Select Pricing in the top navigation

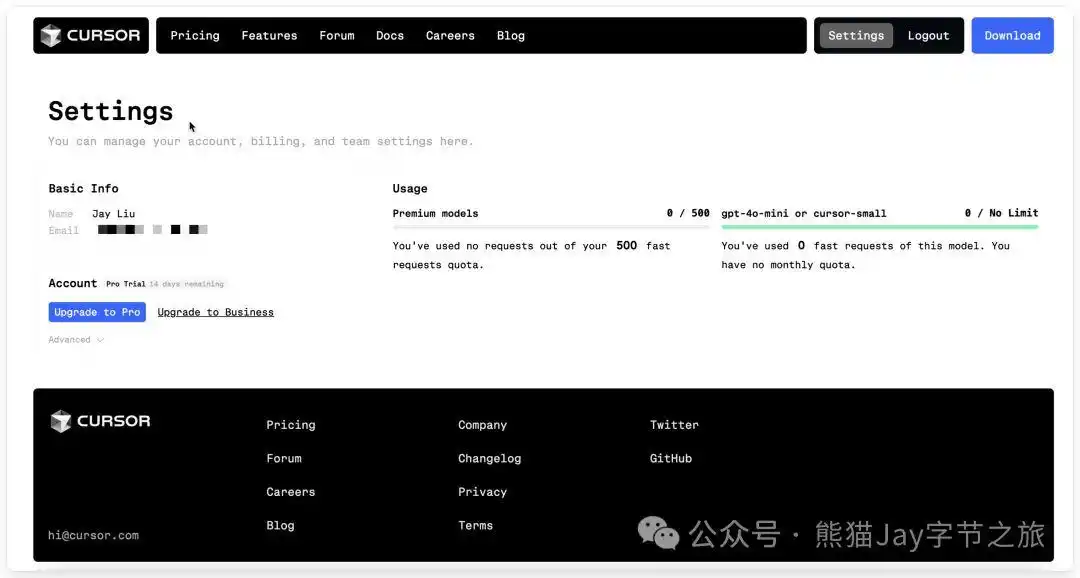click(194, 35)
